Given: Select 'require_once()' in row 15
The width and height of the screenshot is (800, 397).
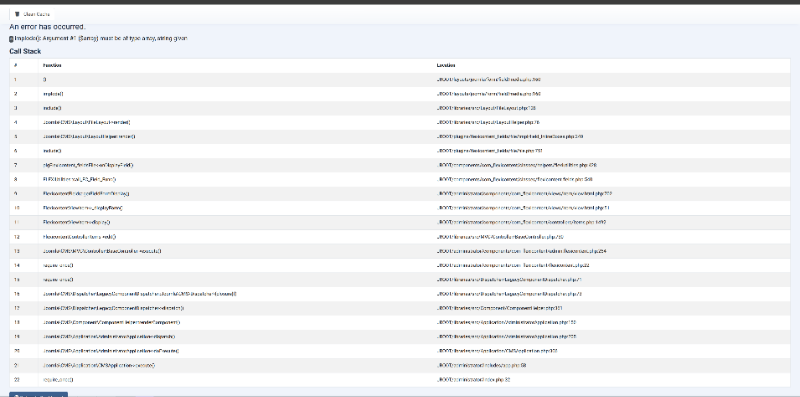Looking at the screenshot, I should click(x=58, y=280).
